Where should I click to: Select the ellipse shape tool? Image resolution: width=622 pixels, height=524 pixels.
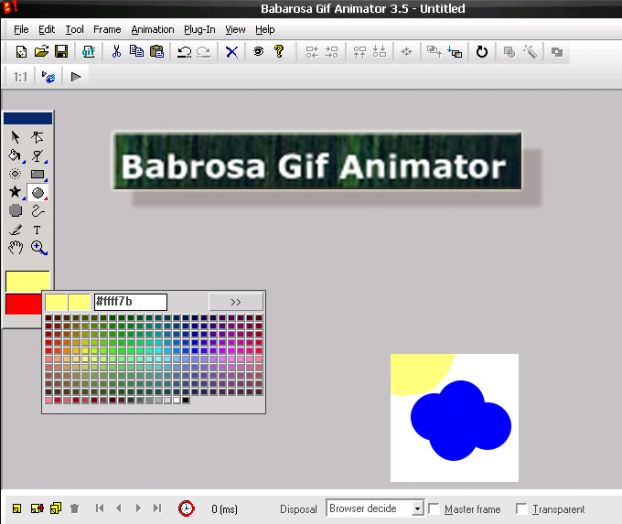38,193
